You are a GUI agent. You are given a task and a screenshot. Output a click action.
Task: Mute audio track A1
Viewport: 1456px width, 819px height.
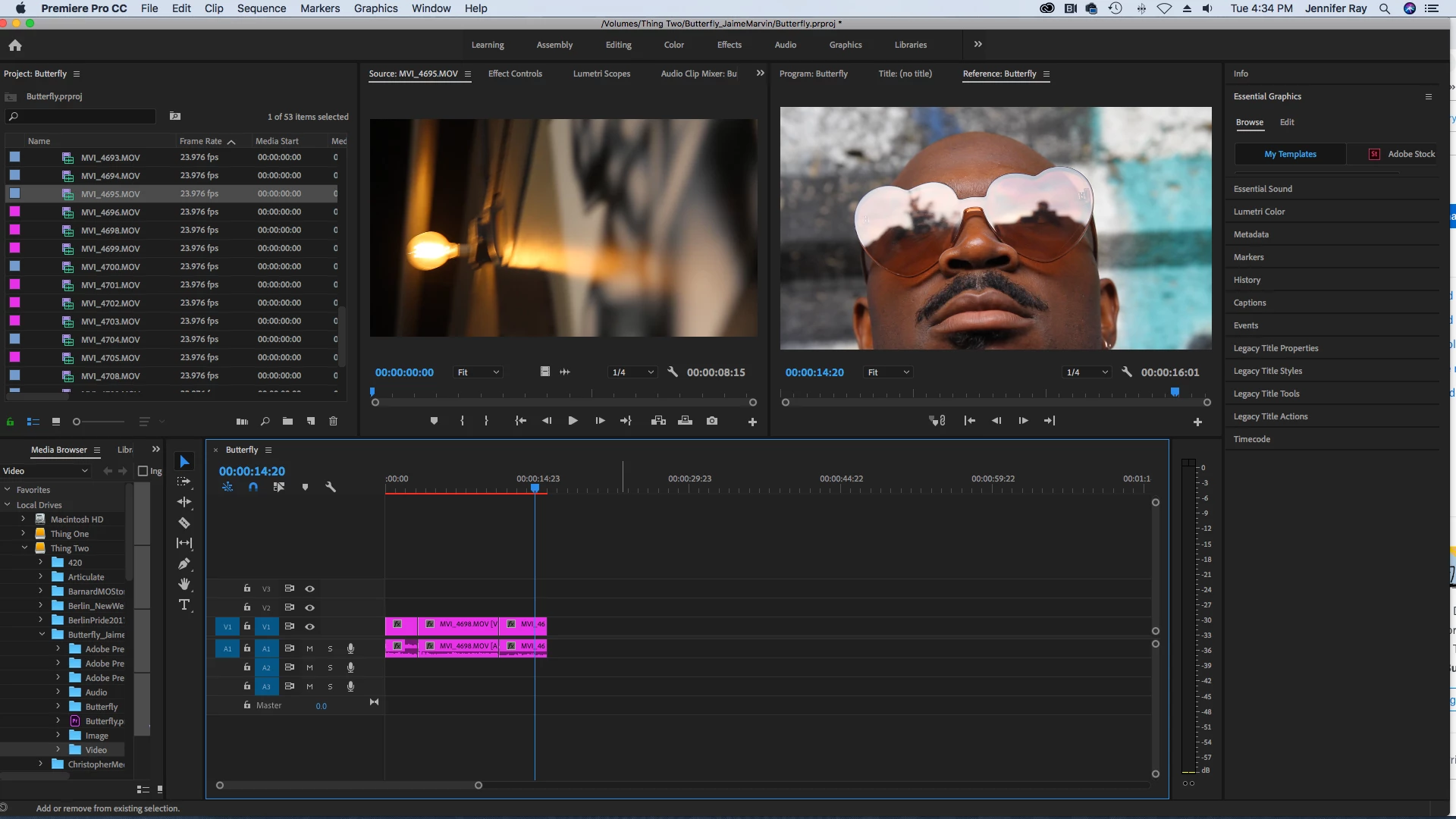tap(309, 648)
